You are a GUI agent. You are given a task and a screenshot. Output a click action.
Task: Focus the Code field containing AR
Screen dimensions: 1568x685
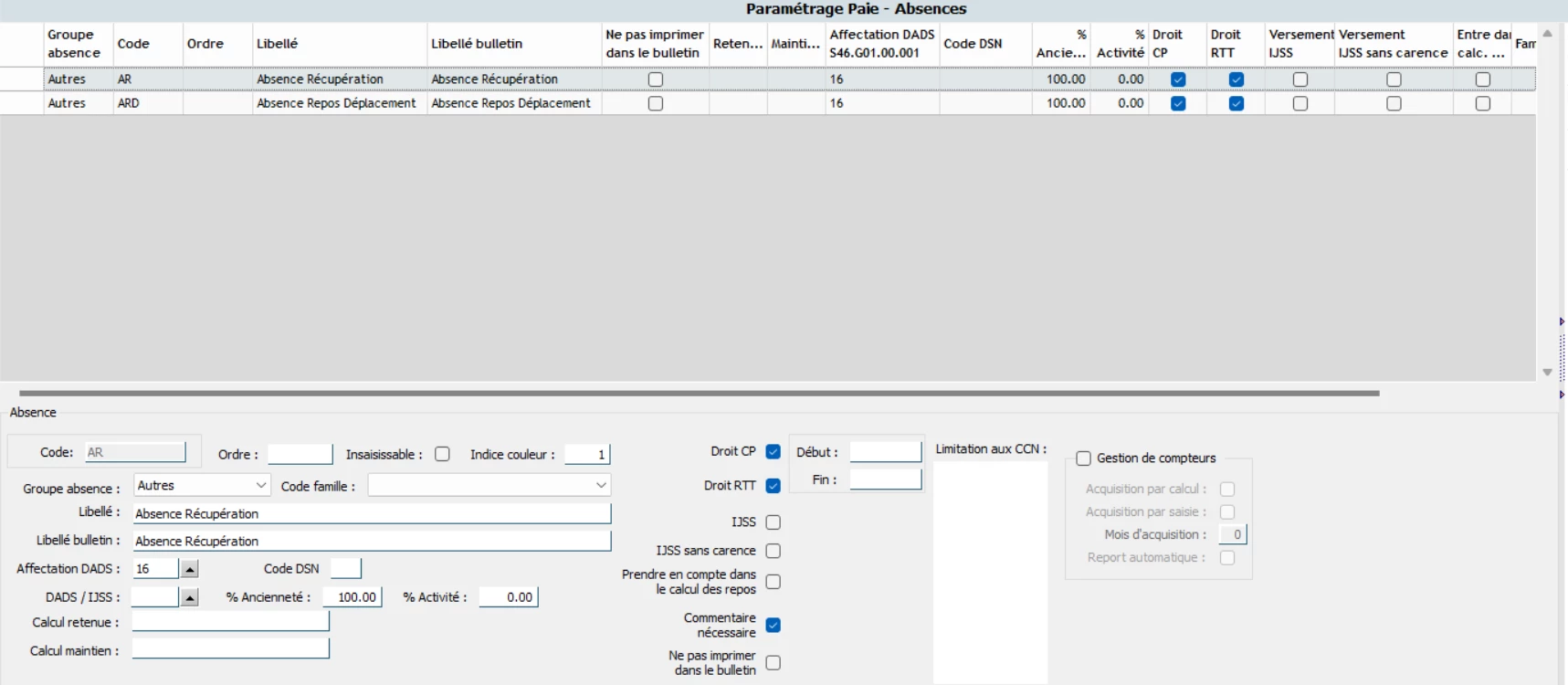tap(135, 452)
